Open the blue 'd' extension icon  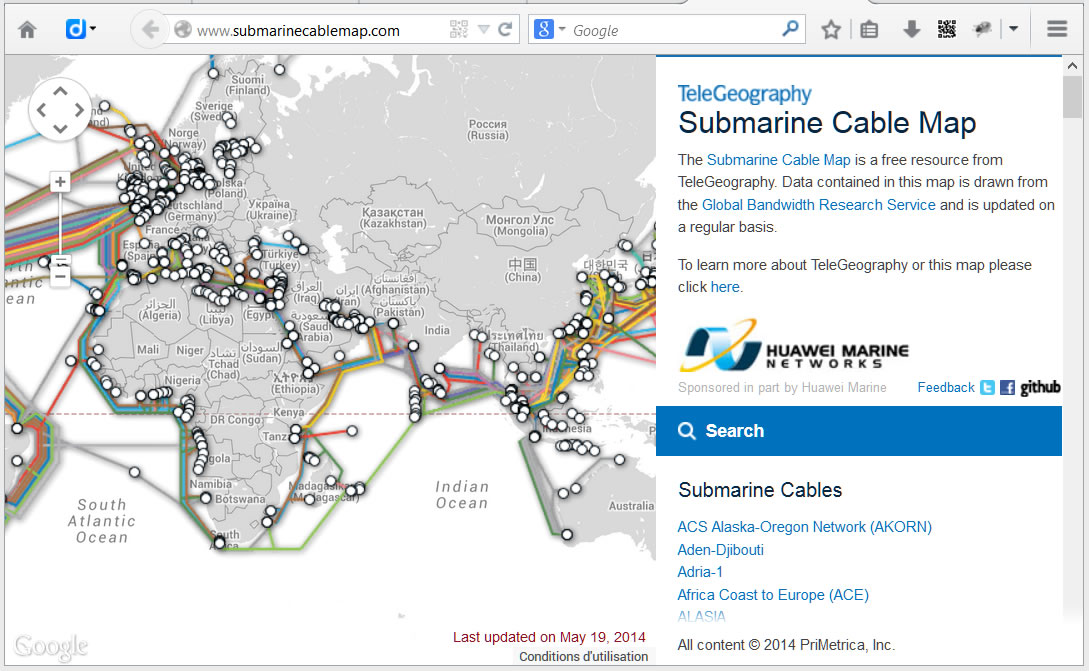75,29
